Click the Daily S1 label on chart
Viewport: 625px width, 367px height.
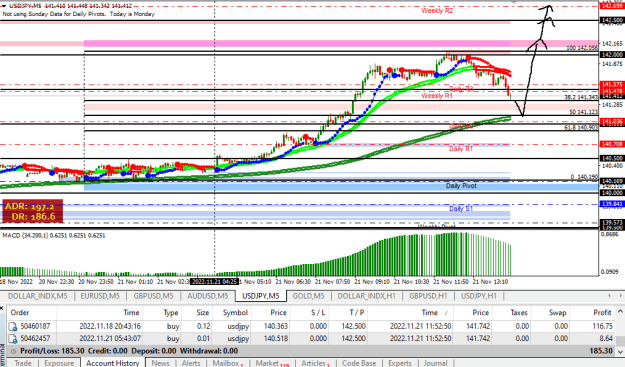point(461,209)
